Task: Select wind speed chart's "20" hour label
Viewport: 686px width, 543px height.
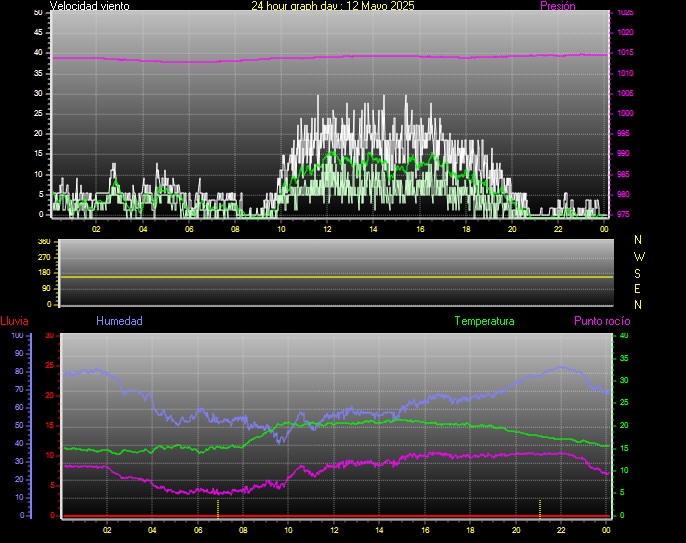Action: tap(512, 229)
